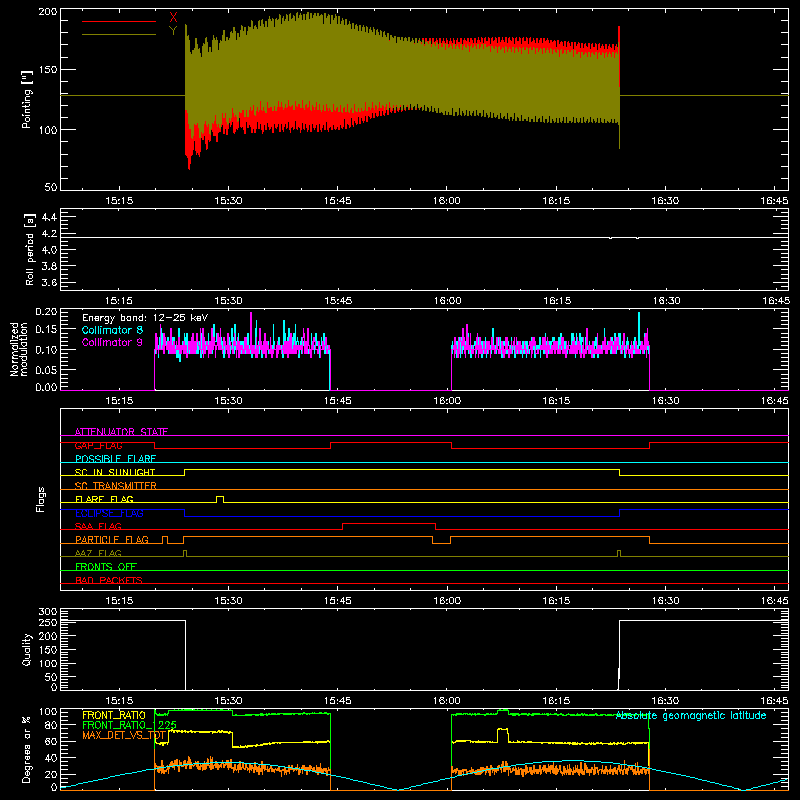The width and height of the screenshot is (800, 800).
Task: Select the olive Y legend line sample
Action: click(x=119, y=34)
